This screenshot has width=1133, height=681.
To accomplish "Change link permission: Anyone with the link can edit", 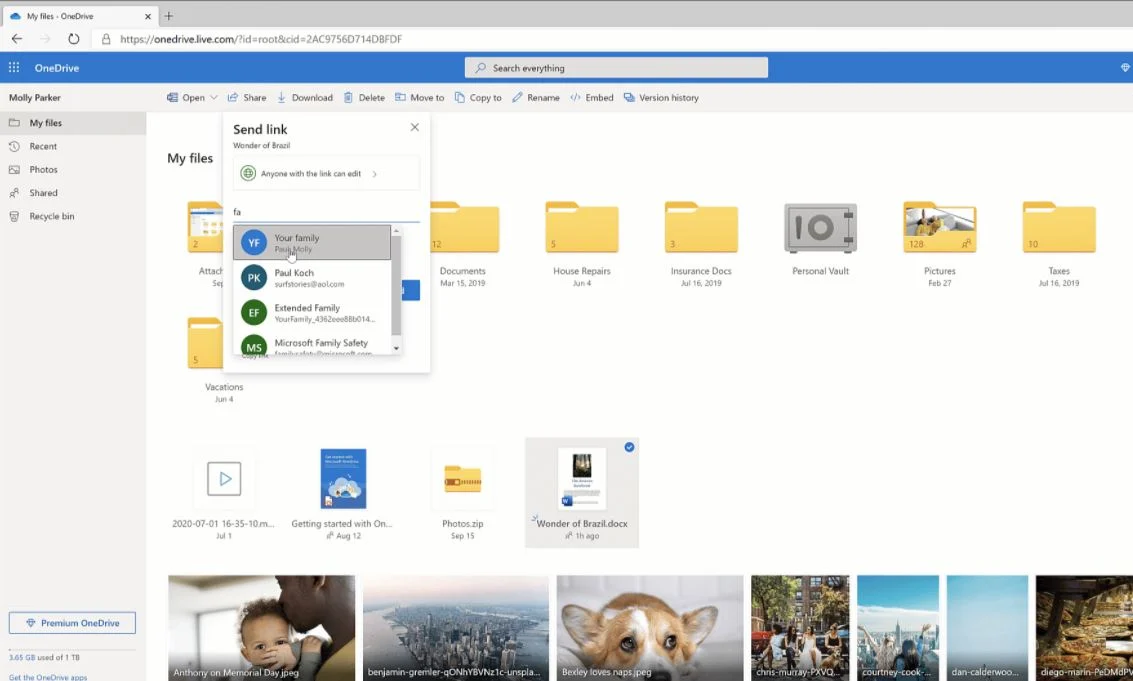I will click(327, 174).
